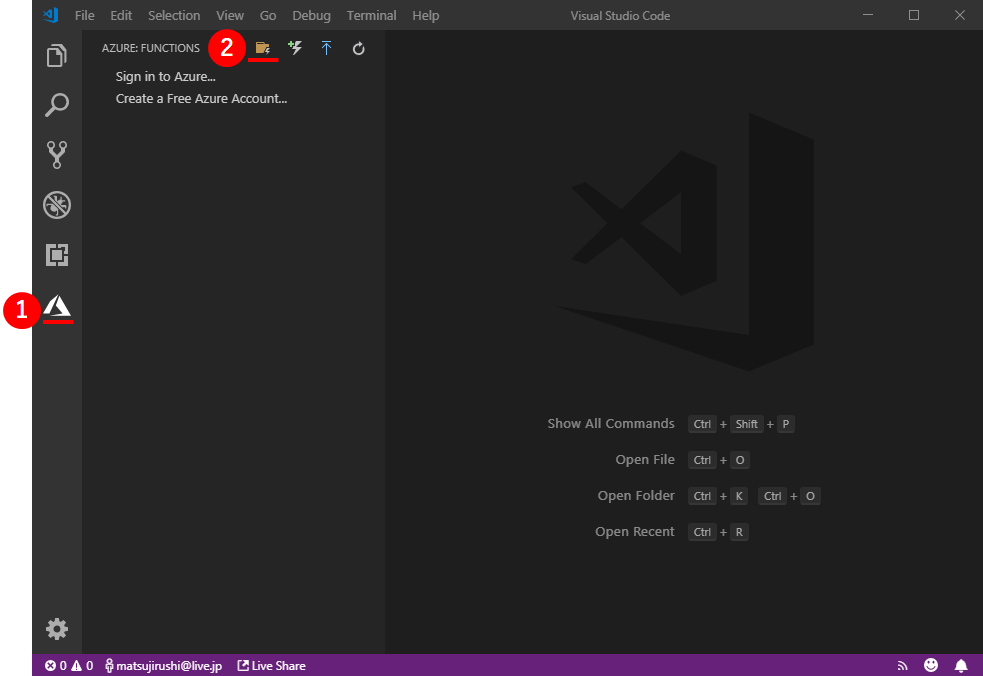Open the Debug menu
The height and width of the screenshot is (676, 983).
tap(312, 15)
